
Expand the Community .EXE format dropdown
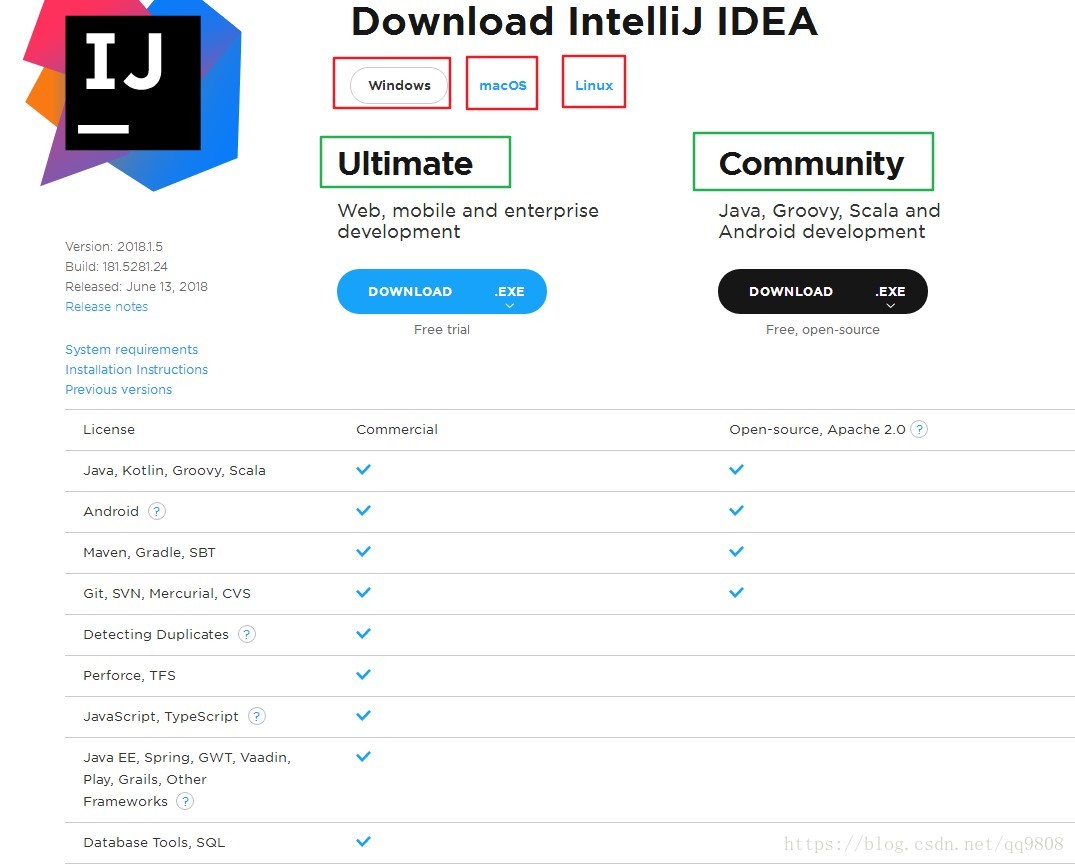[891, 293]
